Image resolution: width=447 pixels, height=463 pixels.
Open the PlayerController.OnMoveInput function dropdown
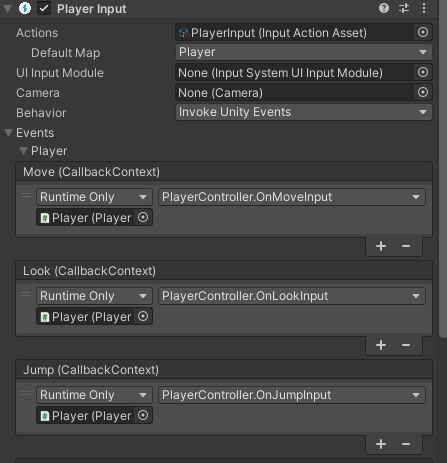click(x=292, y=197)
